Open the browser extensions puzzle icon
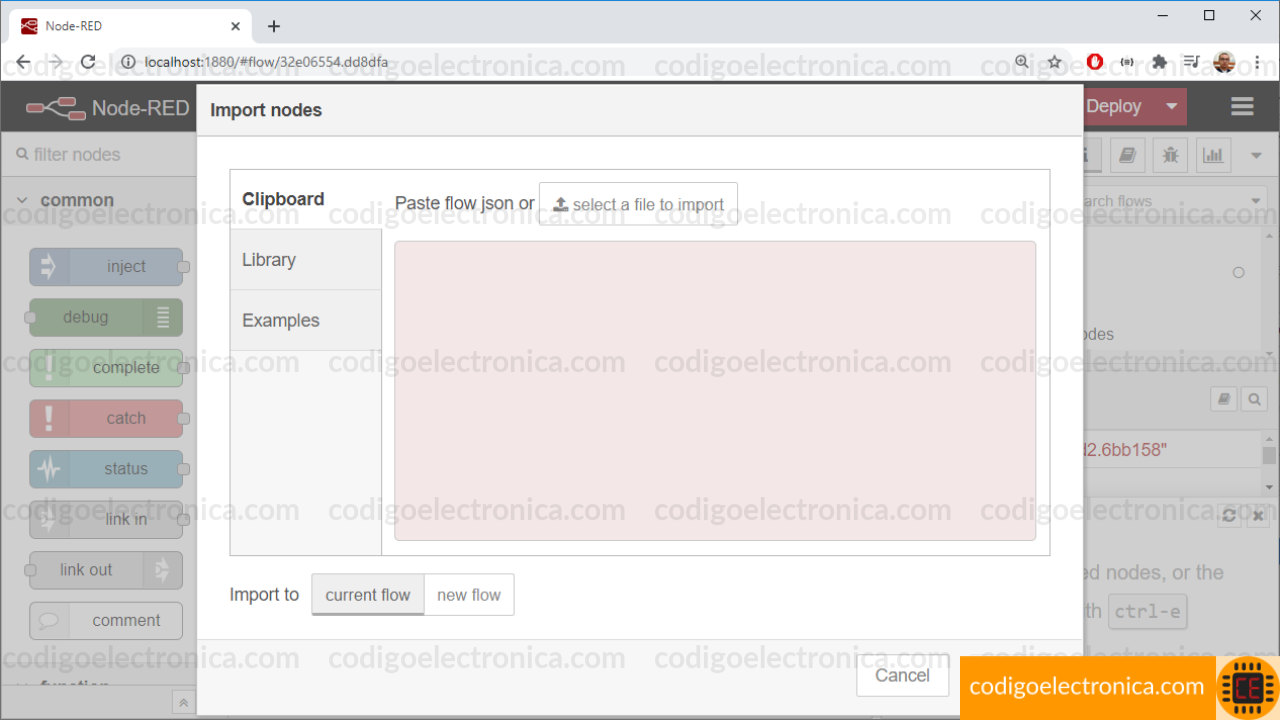The height and width of the screenshot is (720, 1280). coord(1160,62)
